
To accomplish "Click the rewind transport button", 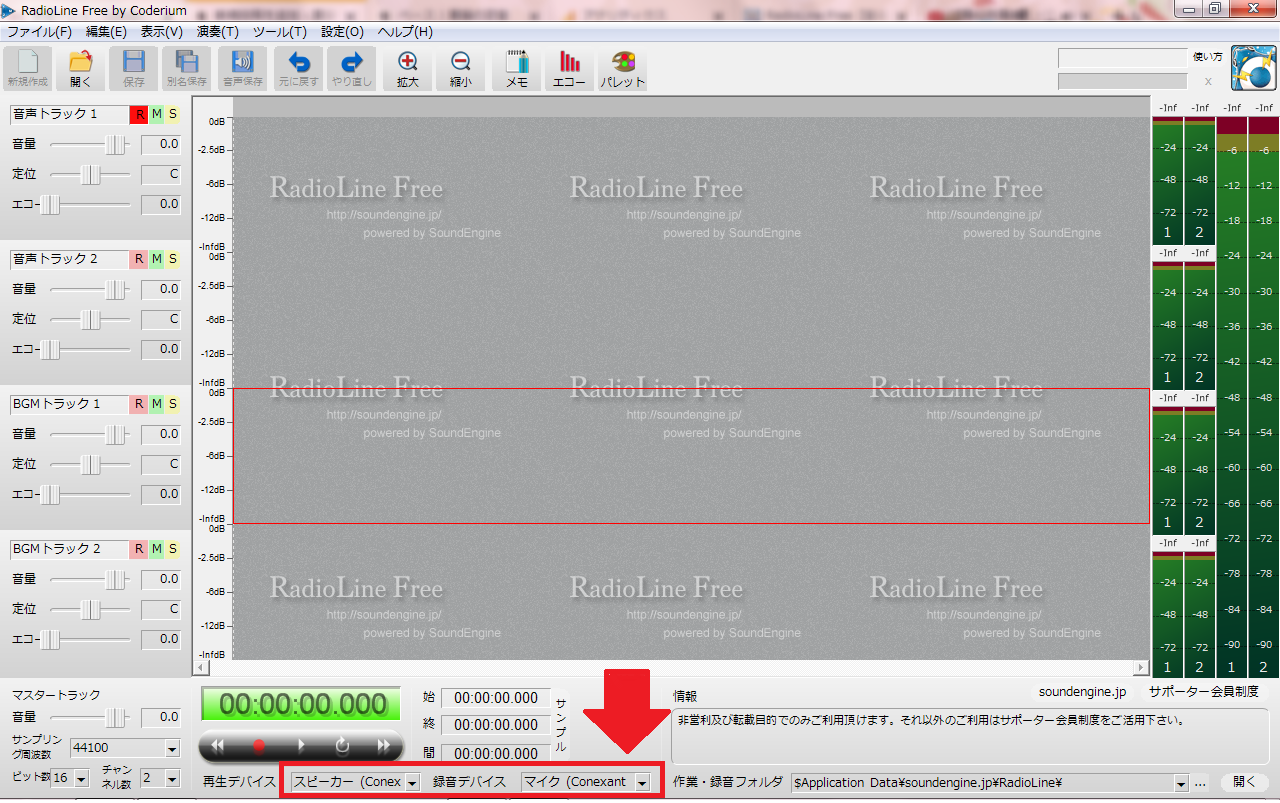I will coord(217,746).
